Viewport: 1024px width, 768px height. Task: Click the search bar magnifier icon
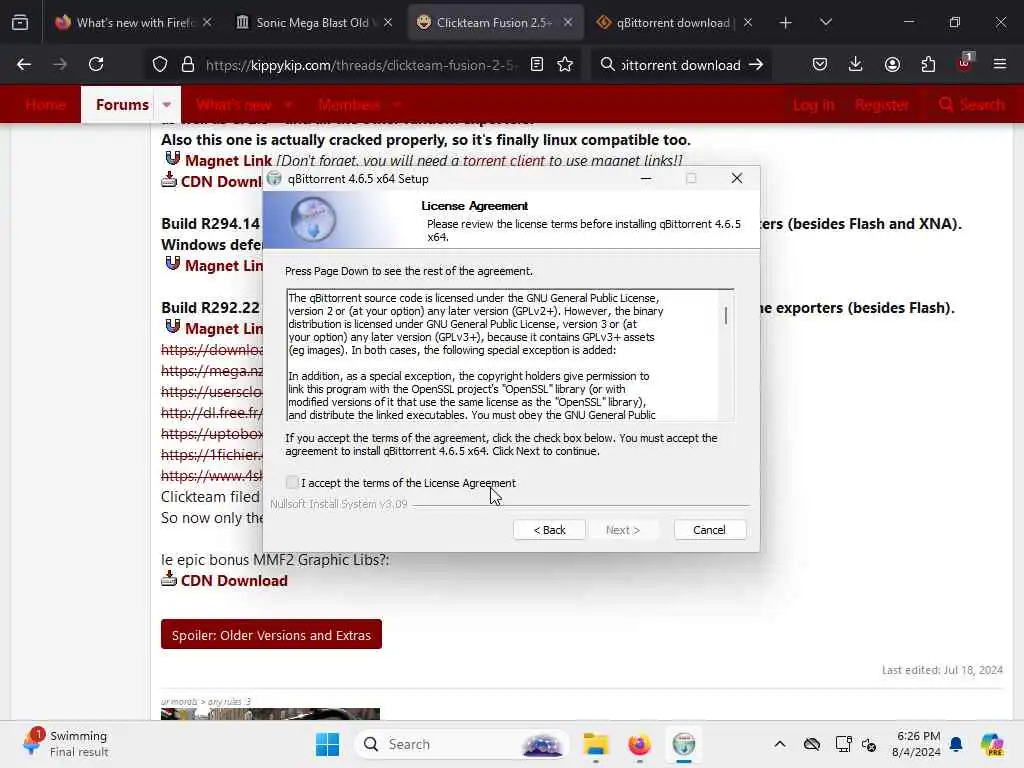[x=607, y=64]
